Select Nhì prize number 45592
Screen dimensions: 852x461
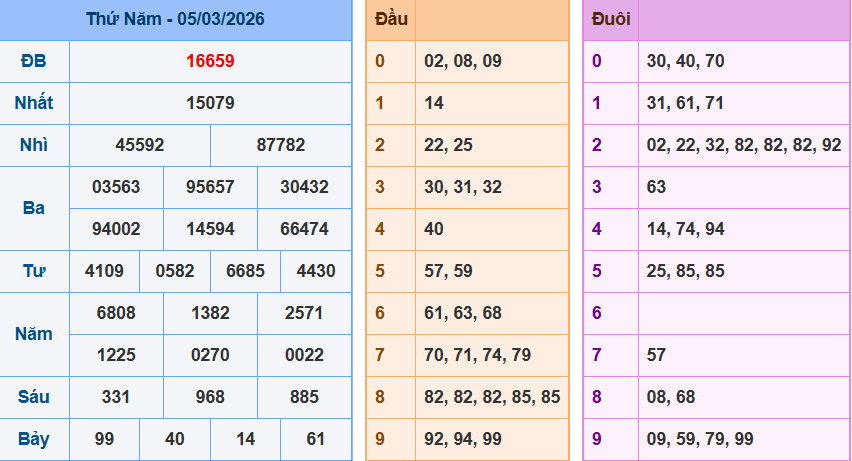pos(140,145)
